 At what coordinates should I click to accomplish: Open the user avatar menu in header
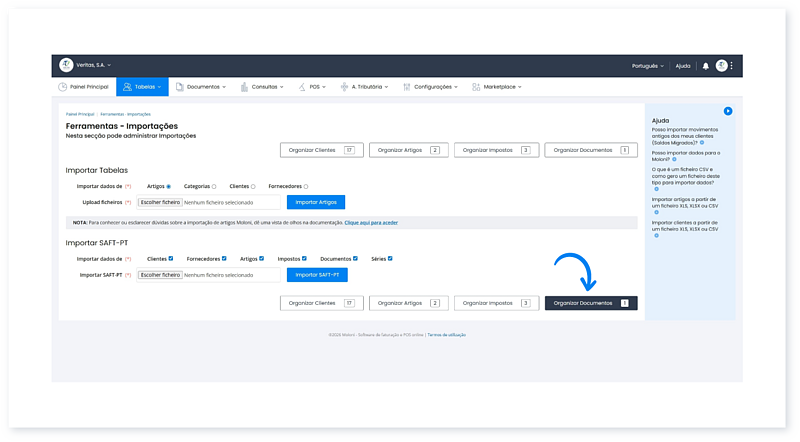tap(721, 66)
